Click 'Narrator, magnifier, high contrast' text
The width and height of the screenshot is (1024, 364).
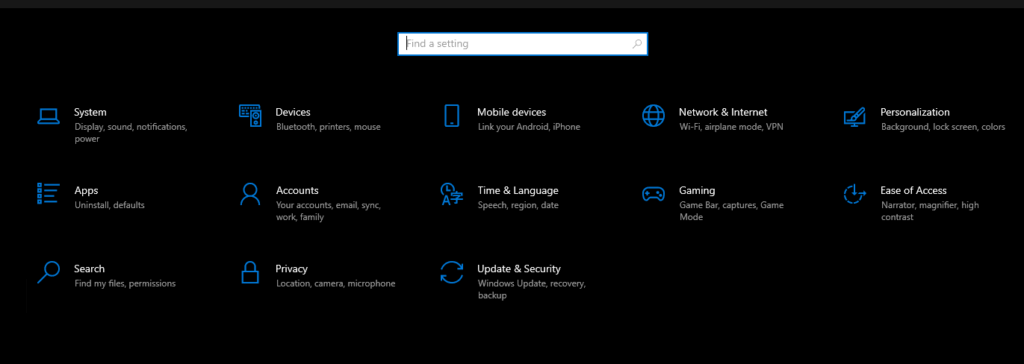[930, 211]
